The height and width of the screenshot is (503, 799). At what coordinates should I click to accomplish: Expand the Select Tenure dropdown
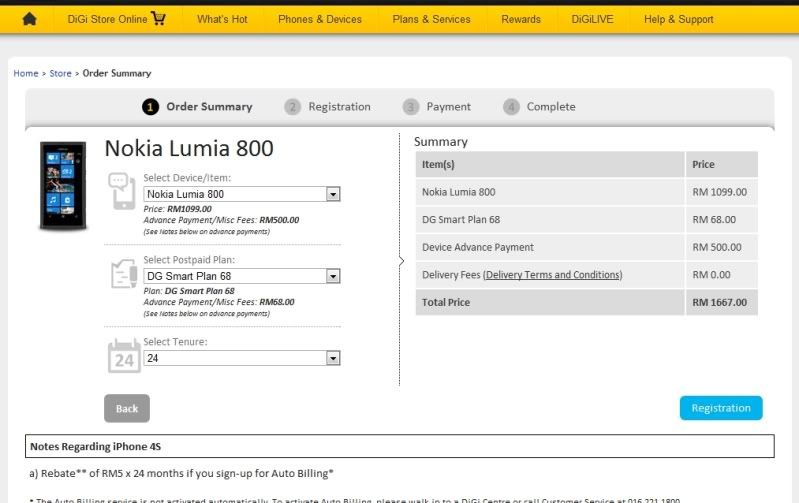333,358
